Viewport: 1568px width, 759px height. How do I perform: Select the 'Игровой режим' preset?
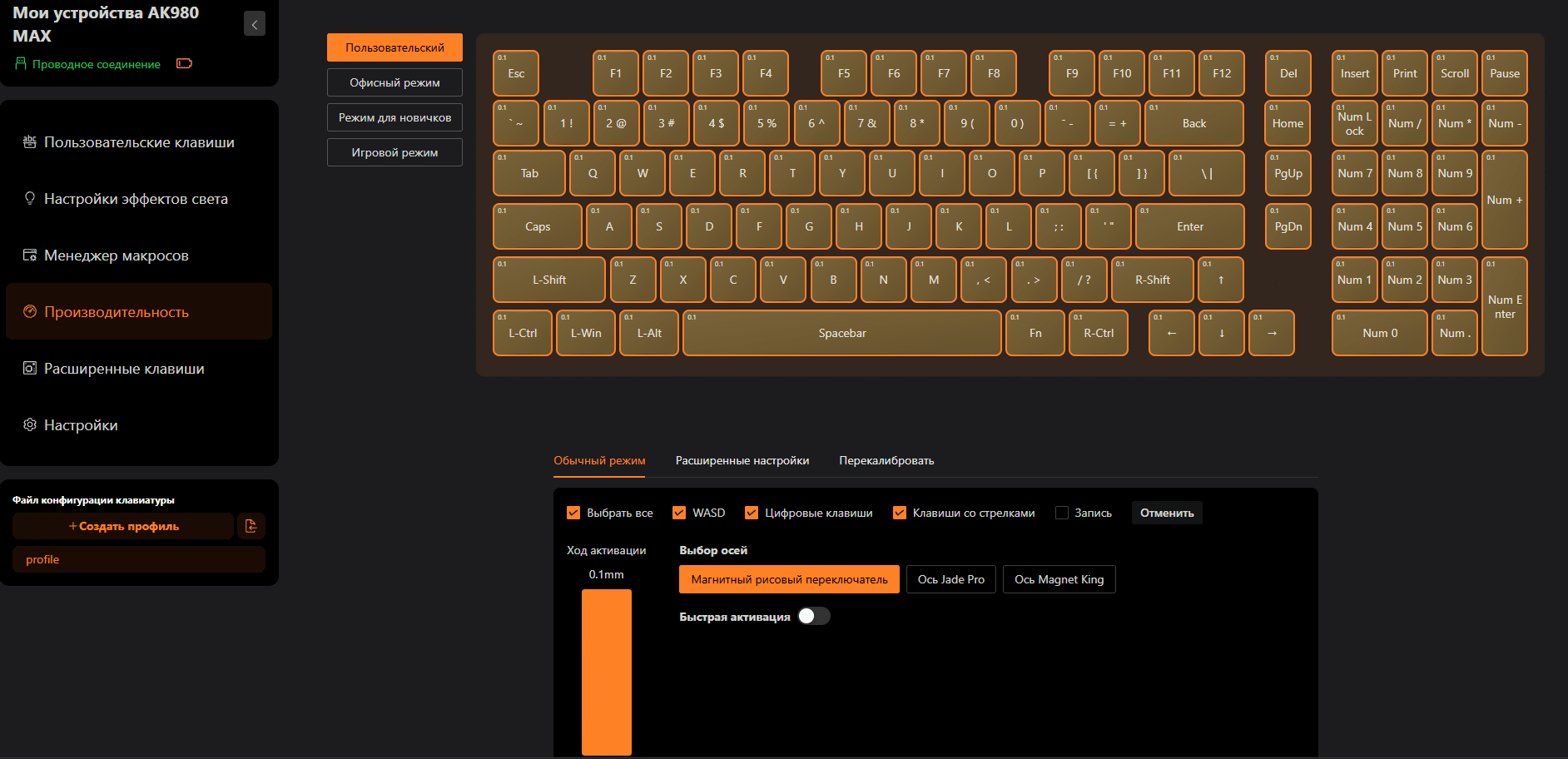click(394, 153)
